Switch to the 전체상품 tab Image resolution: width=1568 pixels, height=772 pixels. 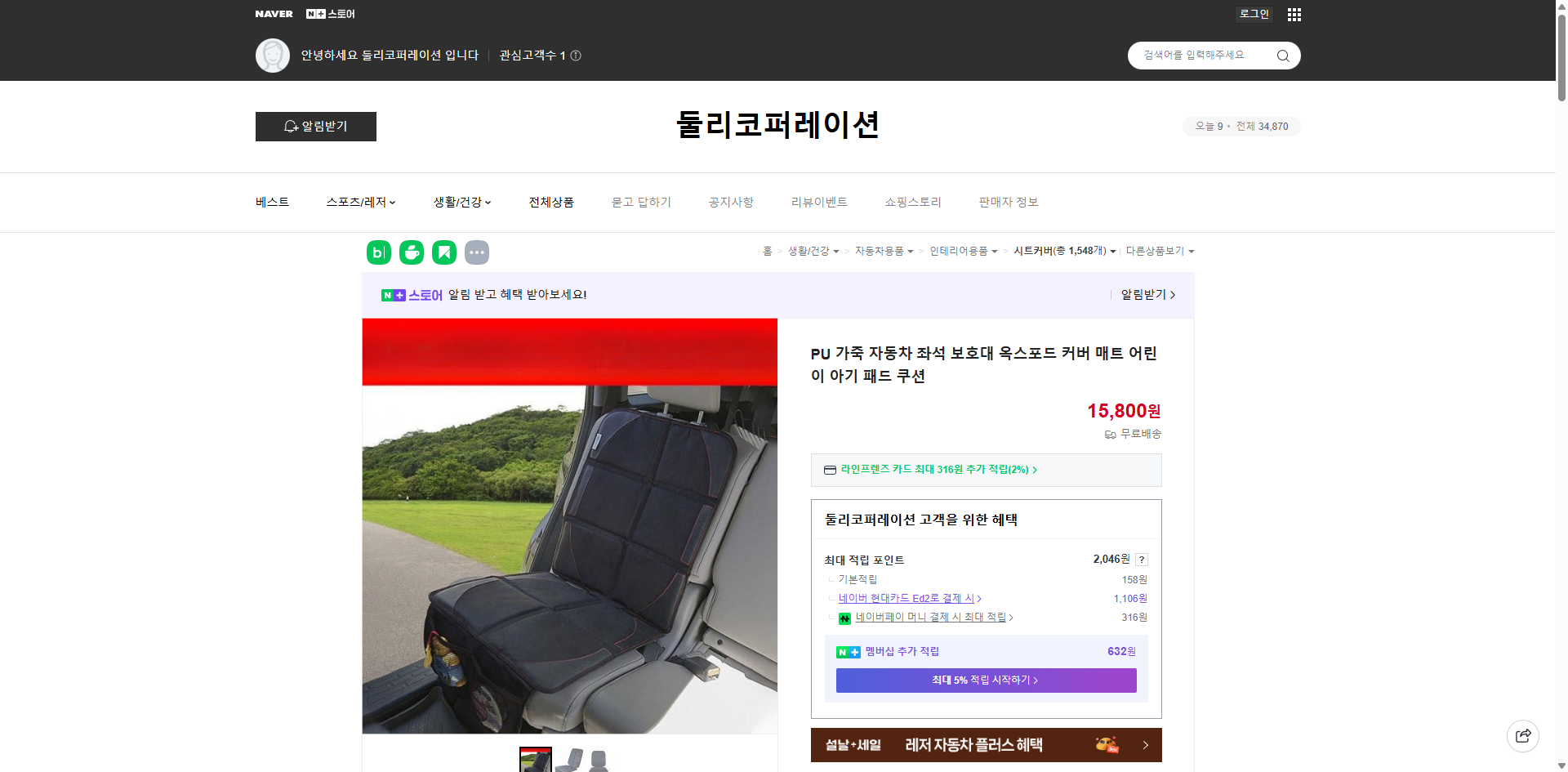click(x=551, y=202)
